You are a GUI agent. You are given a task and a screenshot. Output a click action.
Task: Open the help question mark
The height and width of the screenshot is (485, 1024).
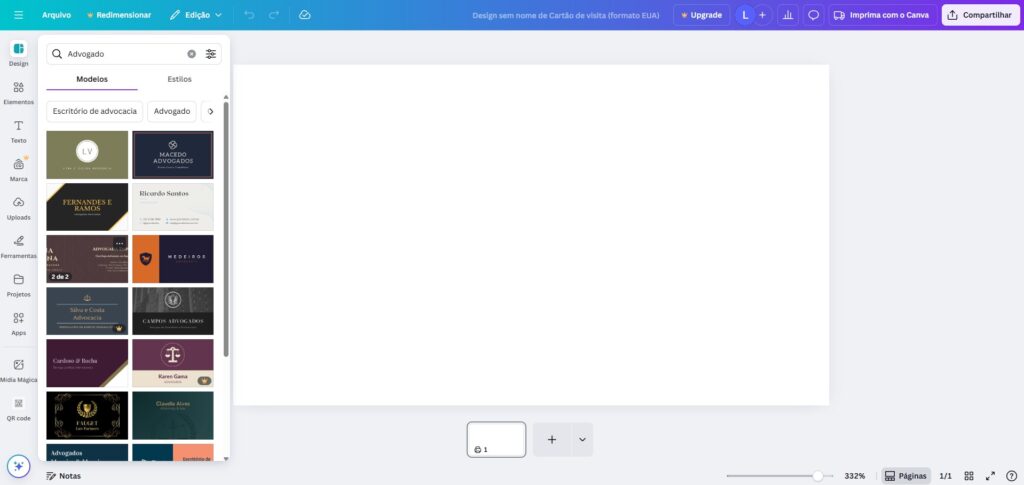[1012, 476]
